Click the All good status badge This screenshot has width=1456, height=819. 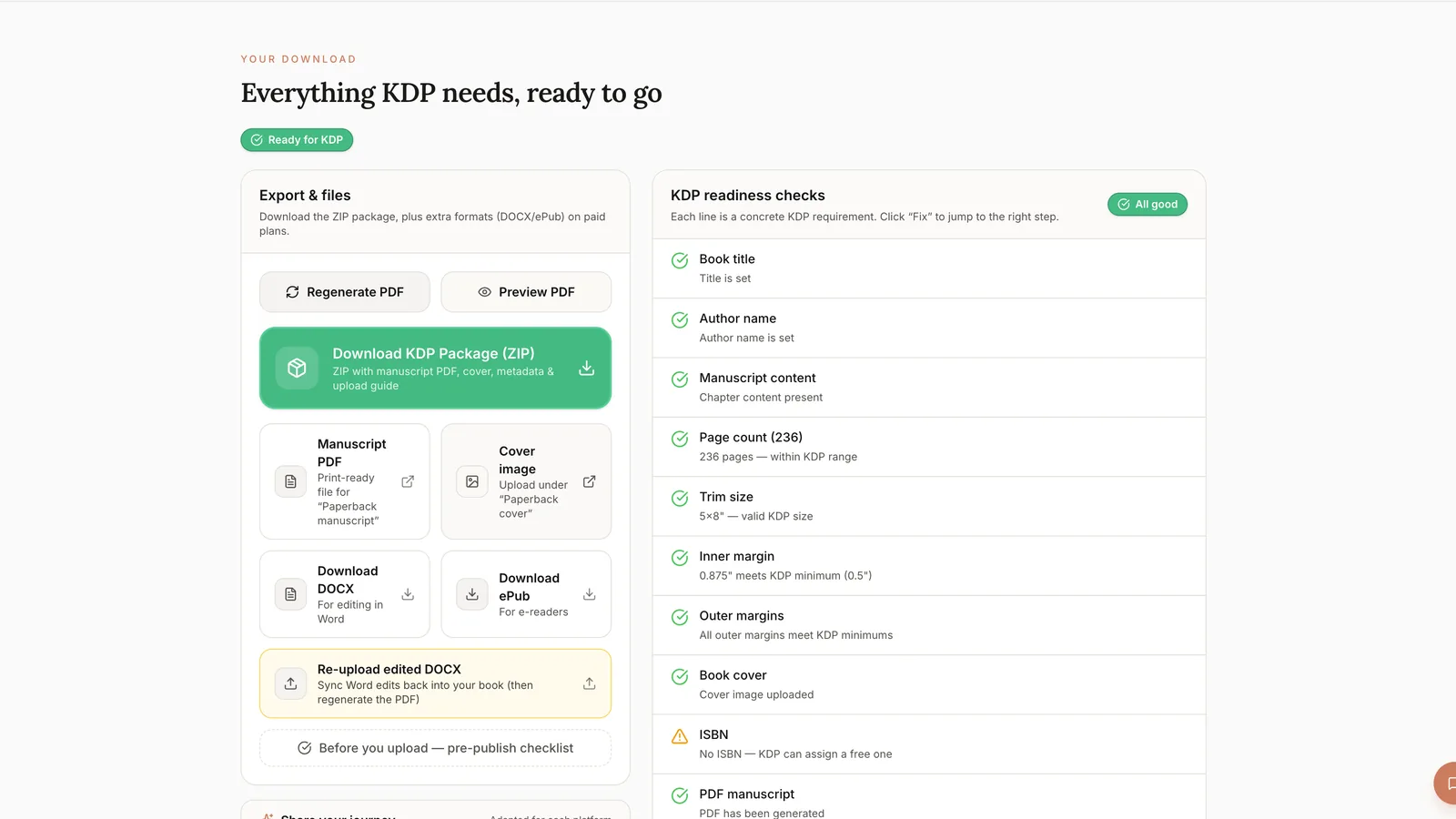click(1148, 205)
